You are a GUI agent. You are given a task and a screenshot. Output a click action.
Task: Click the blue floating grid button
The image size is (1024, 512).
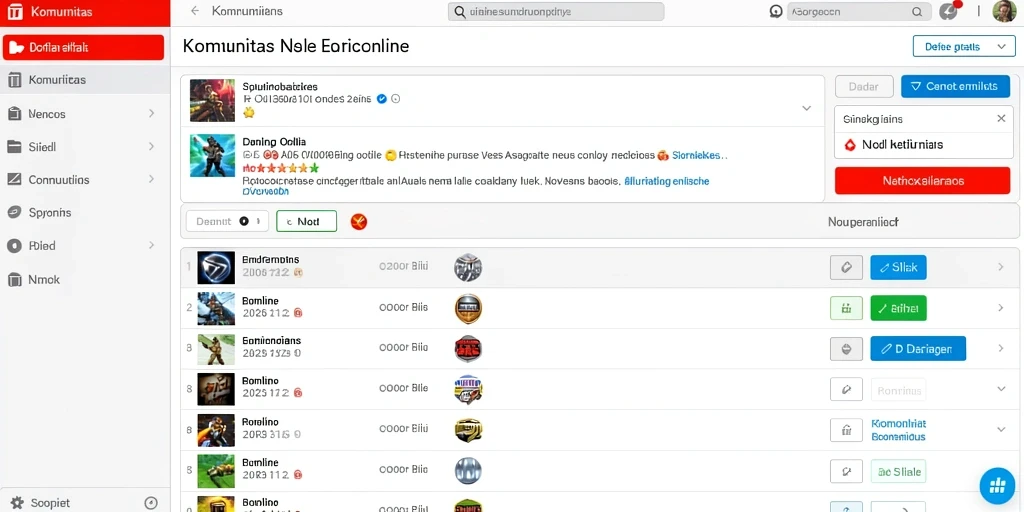[x=997, y=485]
